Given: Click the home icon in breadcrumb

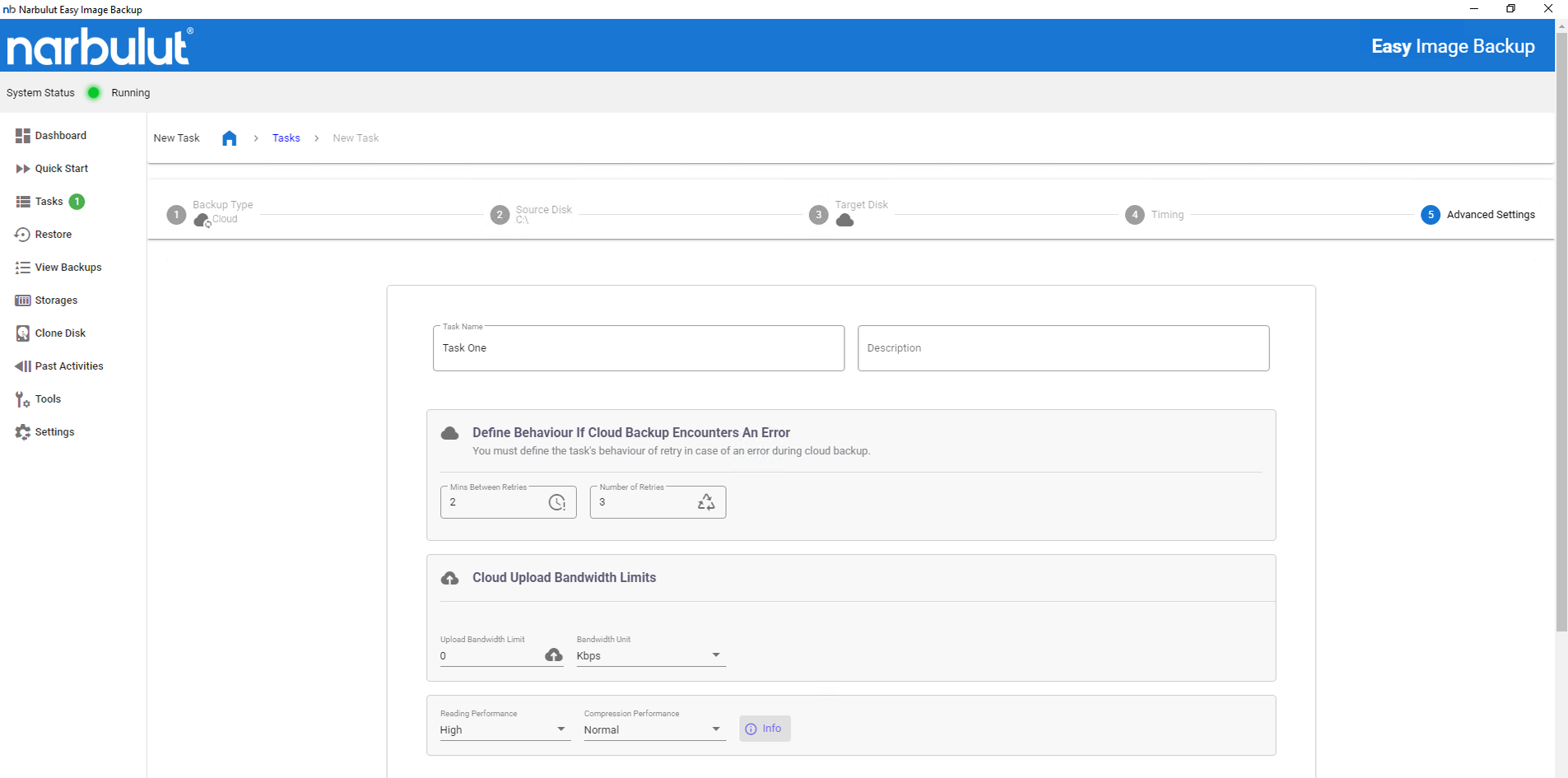Looking at the screenshot, I should [229, 138].
